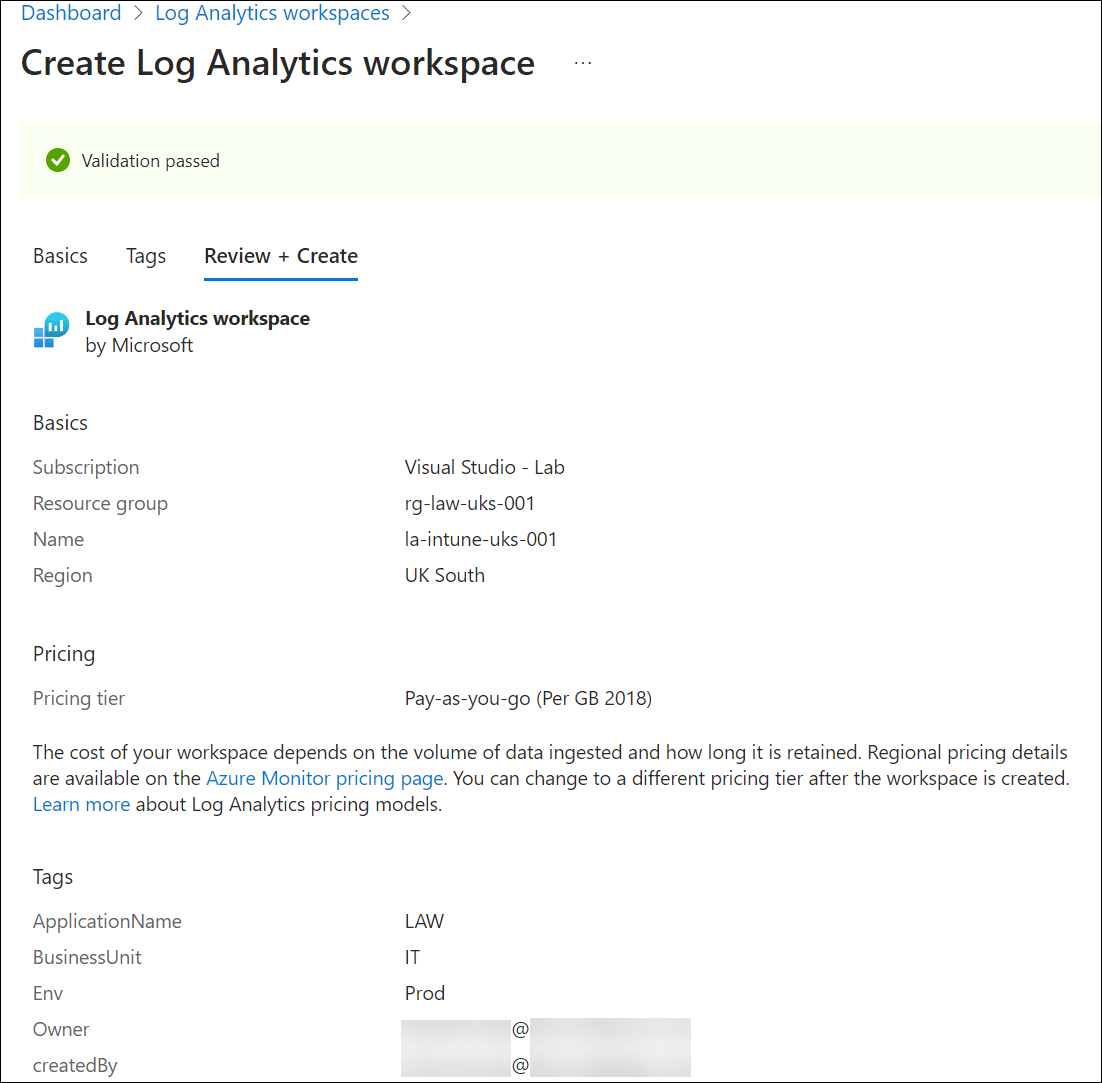Image resolution: width=1102 pixels, height=1083 pixels.
Task: Click the 'IT' BusinessUnit tag value
Action: point(413,957)
